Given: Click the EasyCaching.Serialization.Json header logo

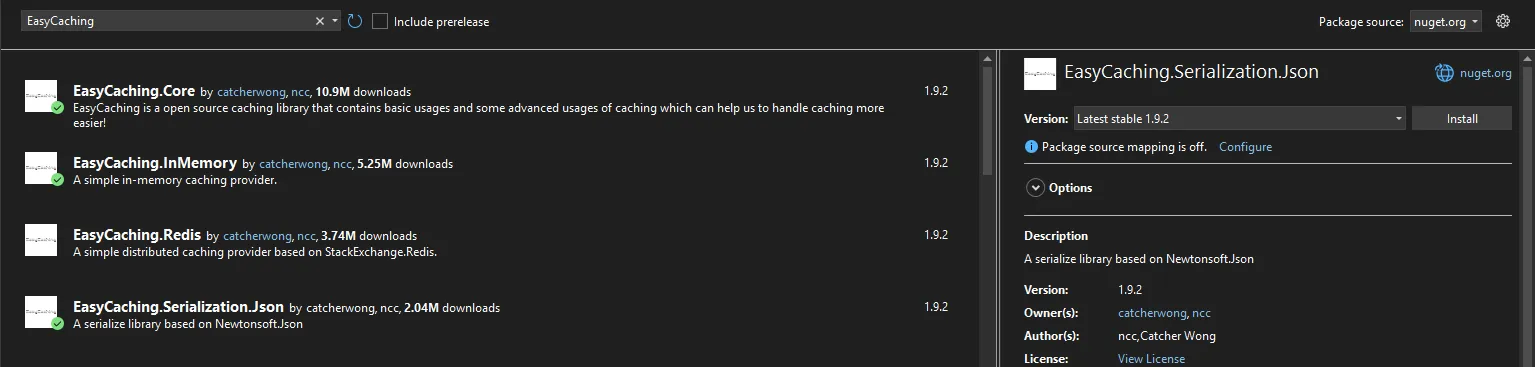Looking at the screenshot, I should (x=1040, y=73).
